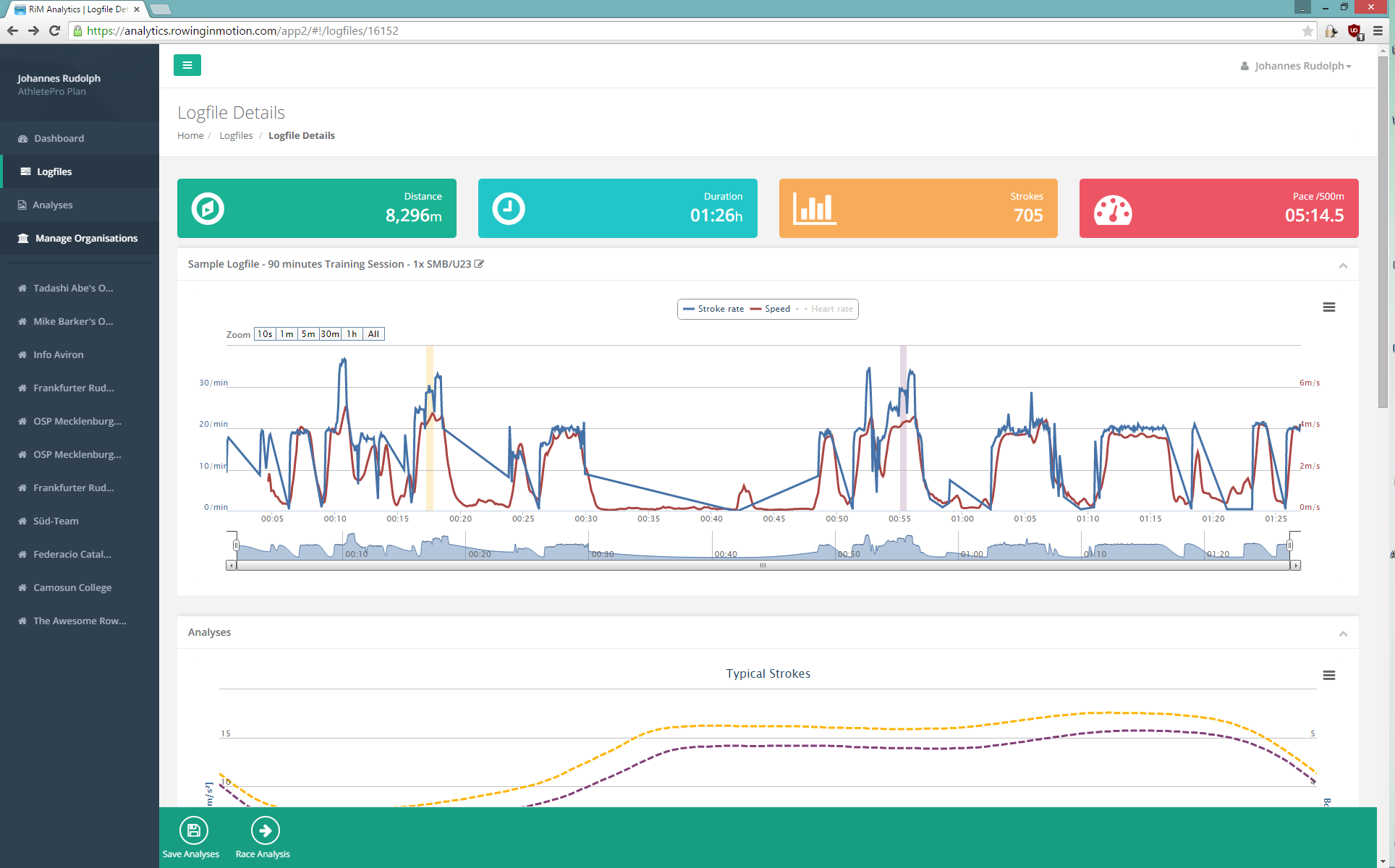This screenshot has height=868, width=1395.
Task: Select the RiM Analytics browser tab
Action: tap(76, 9)
